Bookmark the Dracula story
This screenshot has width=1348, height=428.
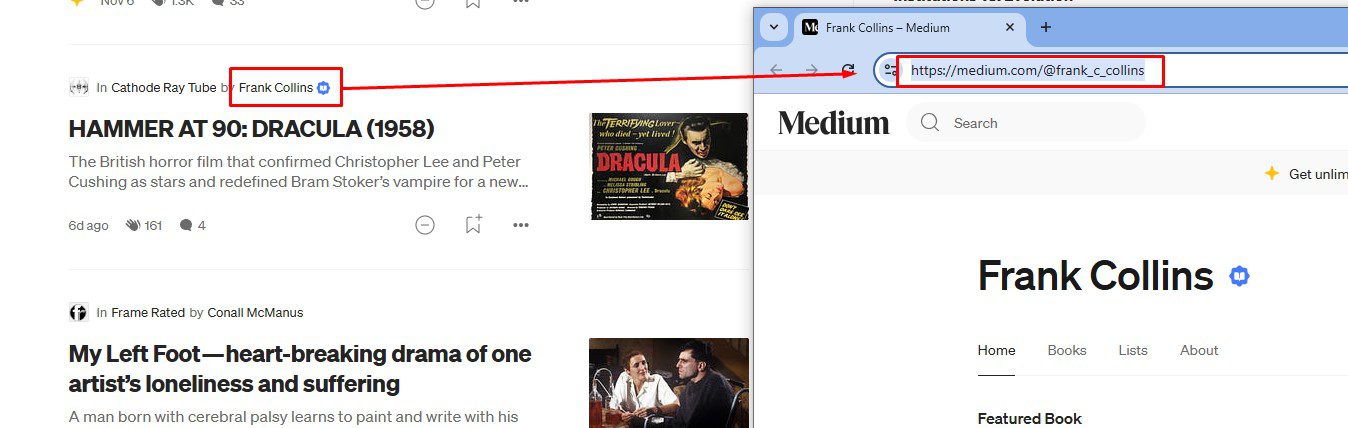point(473,225)
